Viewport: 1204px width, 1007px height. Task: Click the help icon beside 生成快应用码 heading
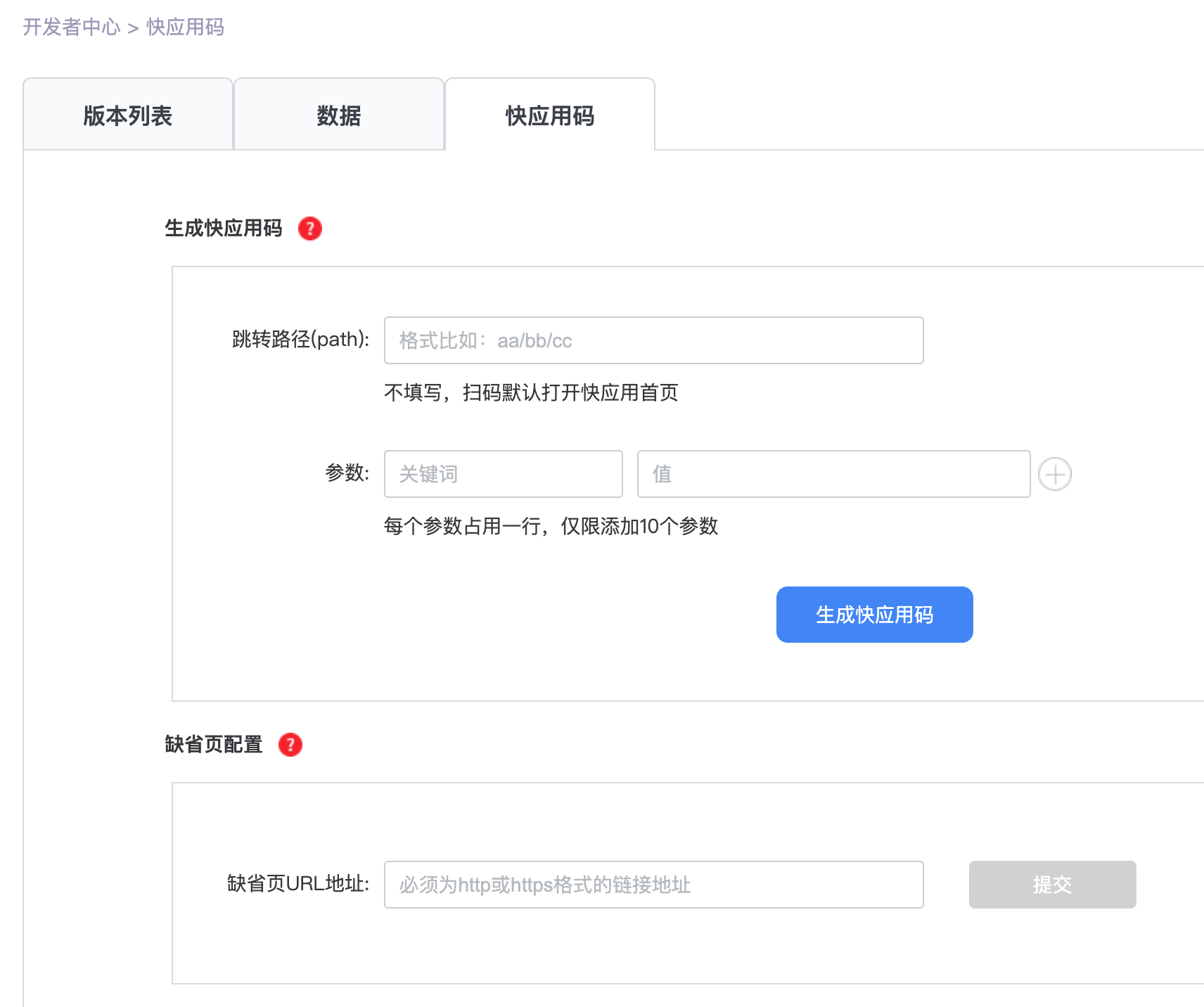pos(309,229)
